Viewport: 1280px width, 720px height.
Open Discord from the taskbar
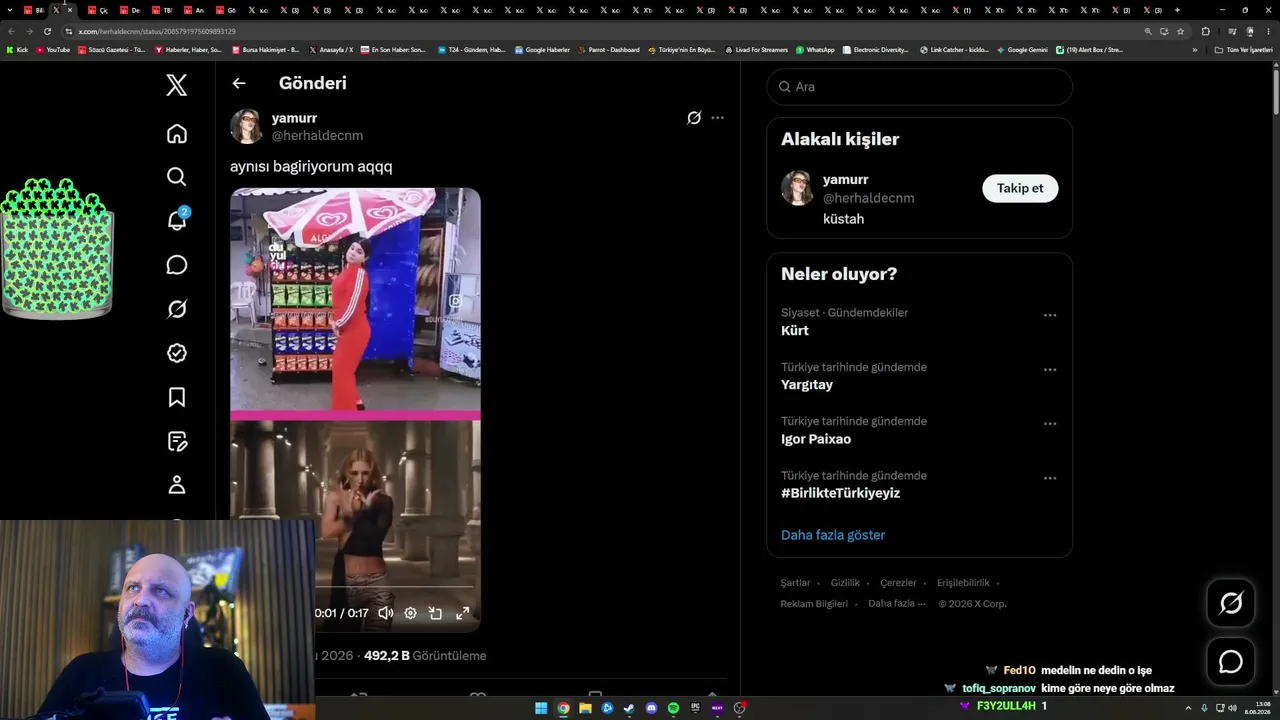(x=651, y=708)
